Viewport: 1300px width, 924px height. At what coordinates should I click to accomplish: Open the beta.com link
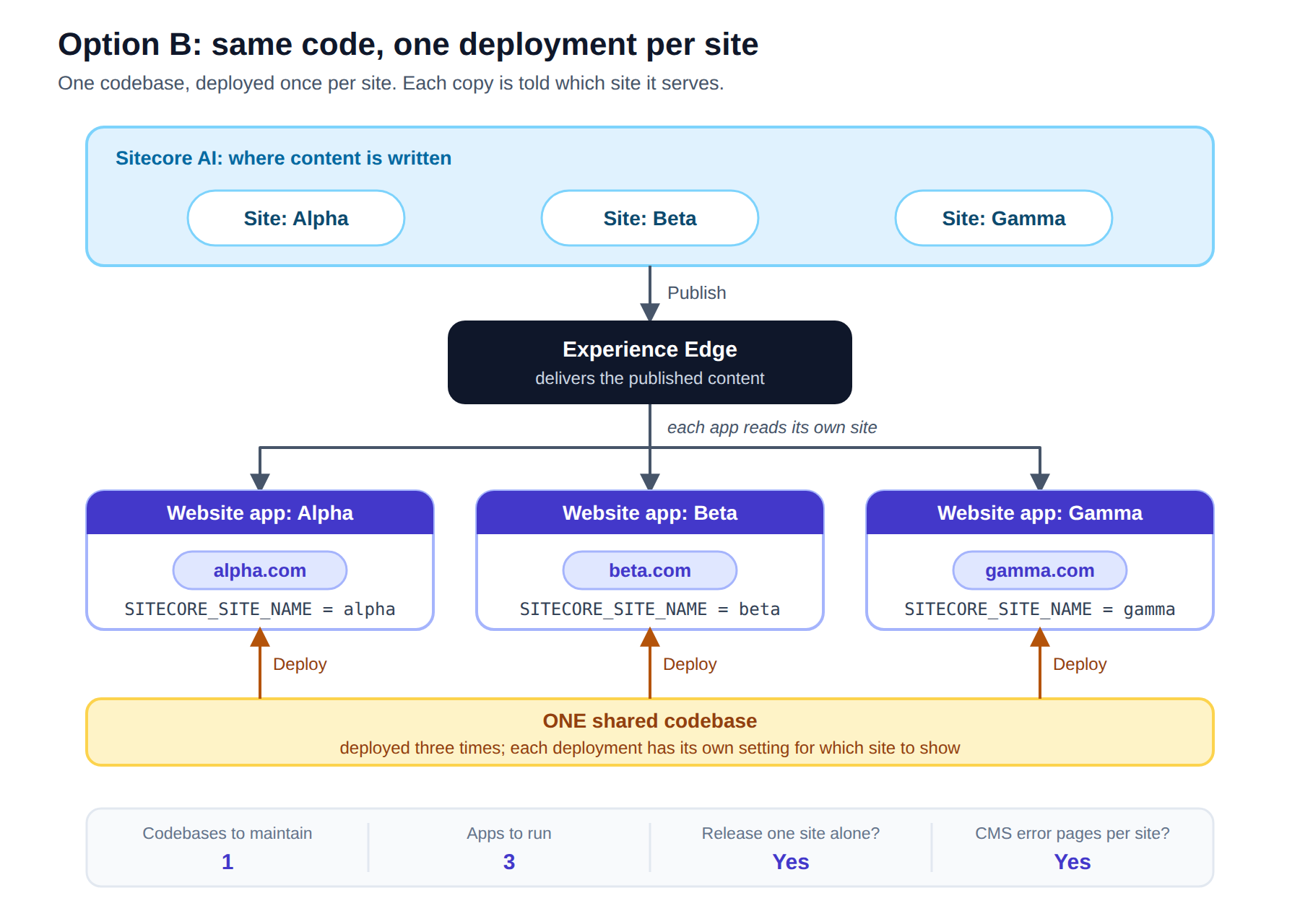(650, 570)
